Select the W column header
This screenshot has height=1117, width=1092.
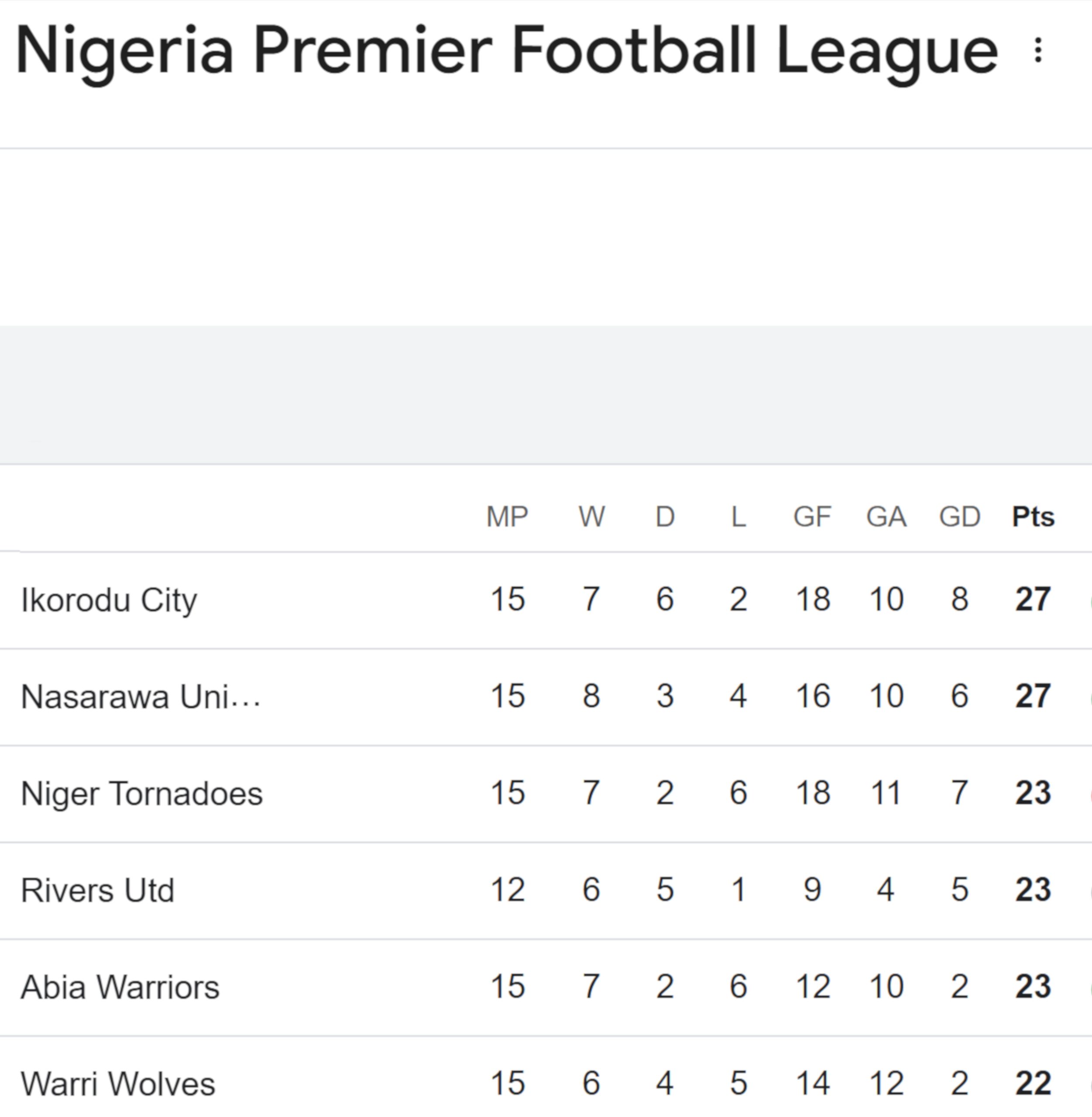tap(591, 517)
